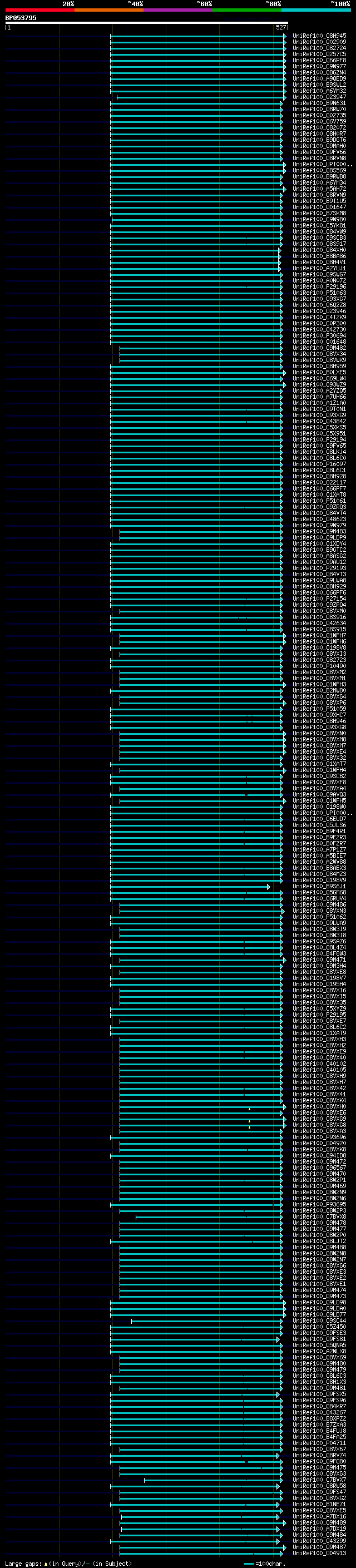Click the red 20% identity legend segment

pos(39,11)
